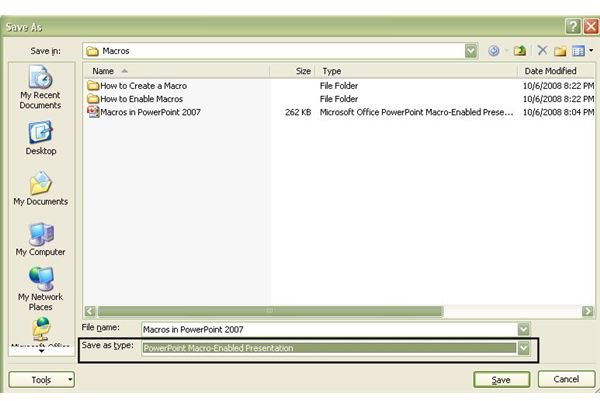Click the horizontal scrollbar thumb
This screenshot has width=600, height=401.
pyautogui.click(x=270, y=311)
